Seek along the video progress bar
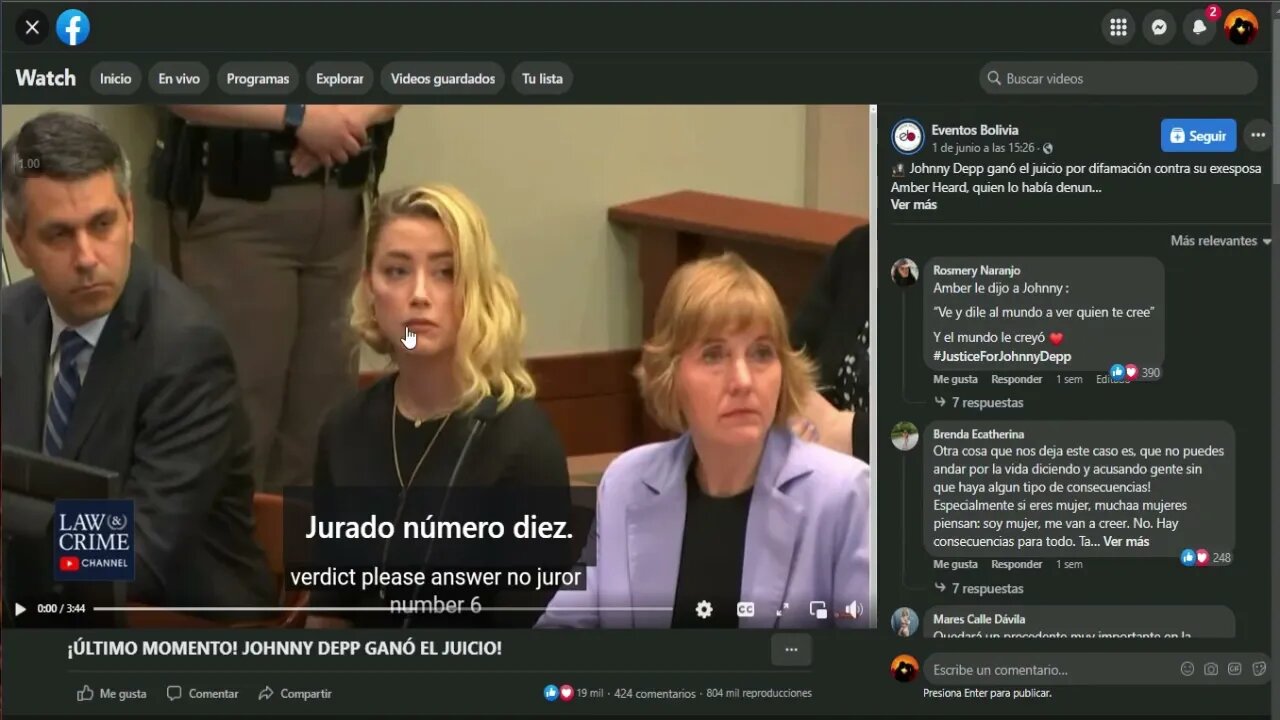The width and height of the screenshot is (1280, 720). point(383,608)
